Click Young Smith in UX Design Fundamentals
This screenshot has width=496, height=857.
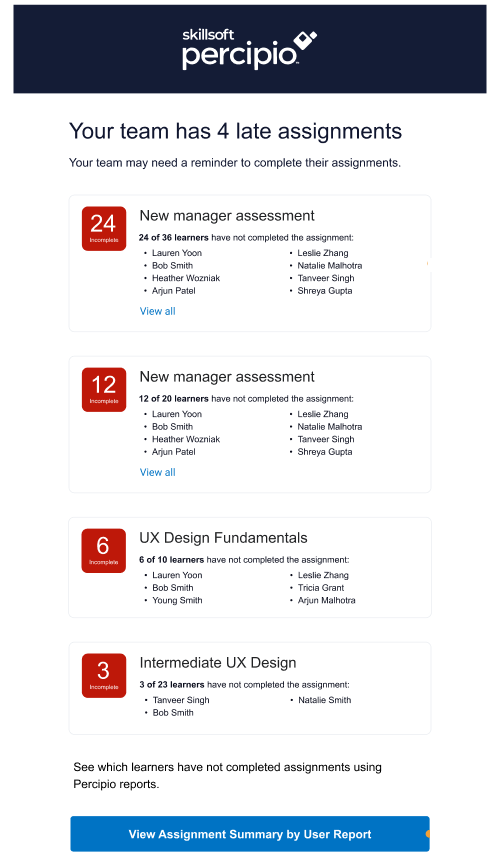point(177,600)
